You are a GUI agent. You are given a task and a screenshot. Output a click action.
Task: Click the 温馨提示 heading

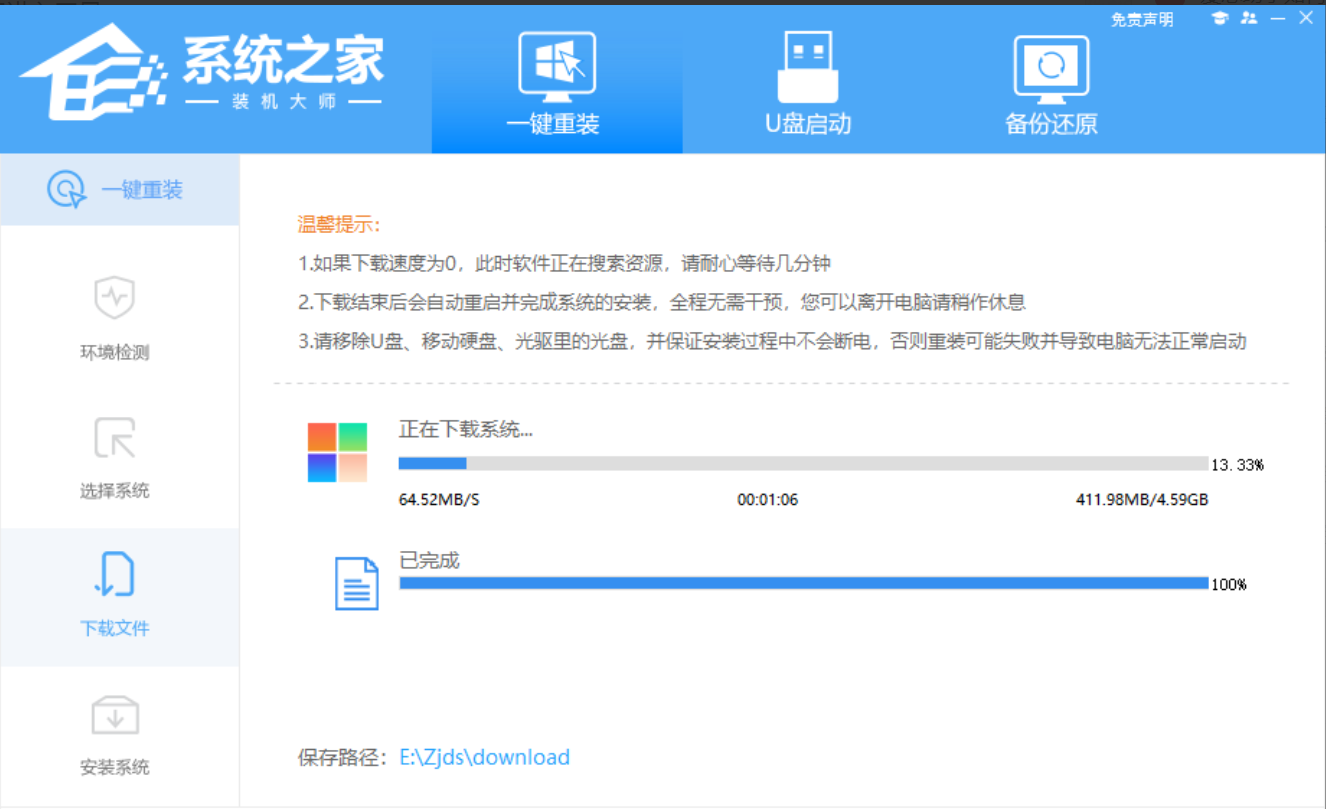[340, 224]
